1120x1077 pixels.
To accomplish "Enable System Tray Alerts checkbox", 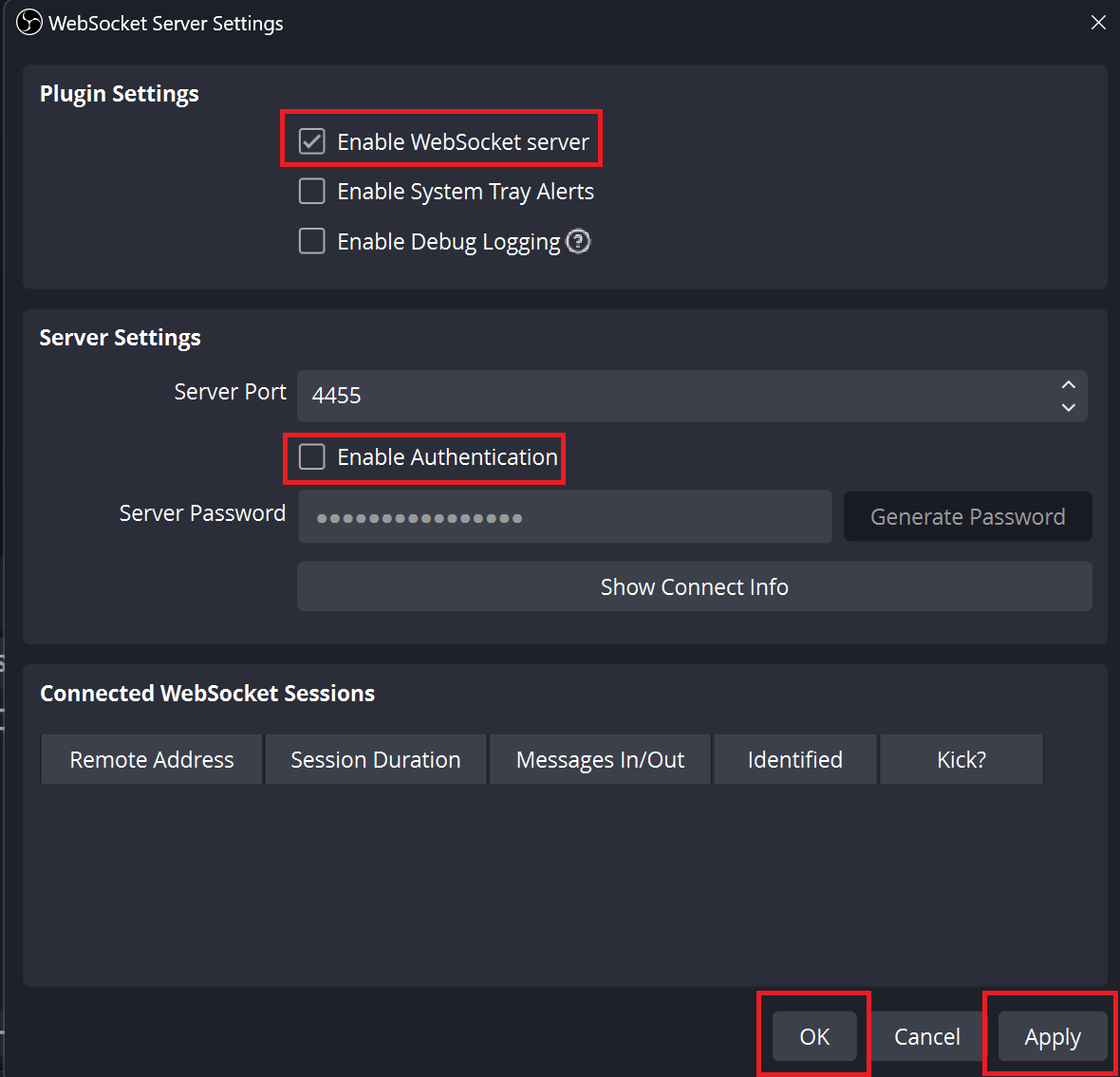I will click(312, 192).
